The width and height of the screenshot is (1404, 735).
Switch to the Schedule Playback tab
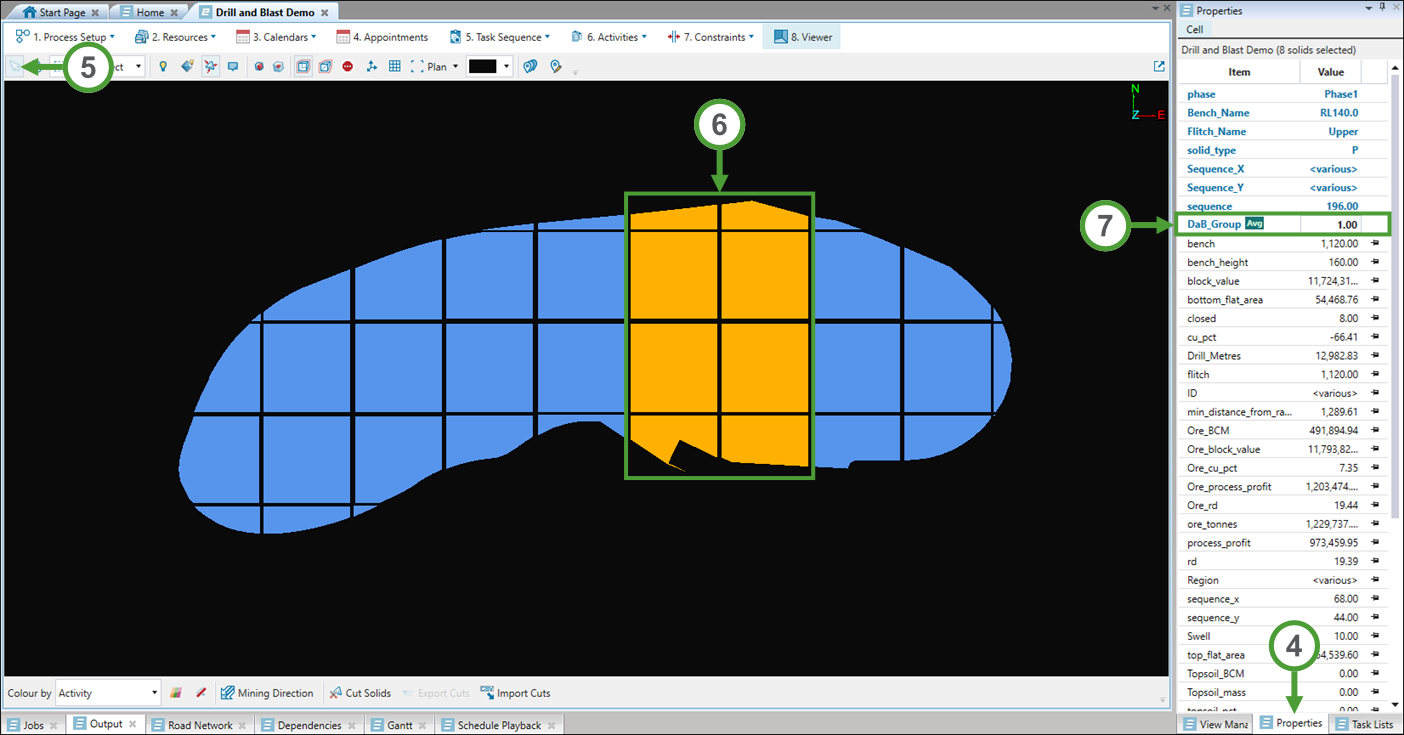tap(498, 725)
